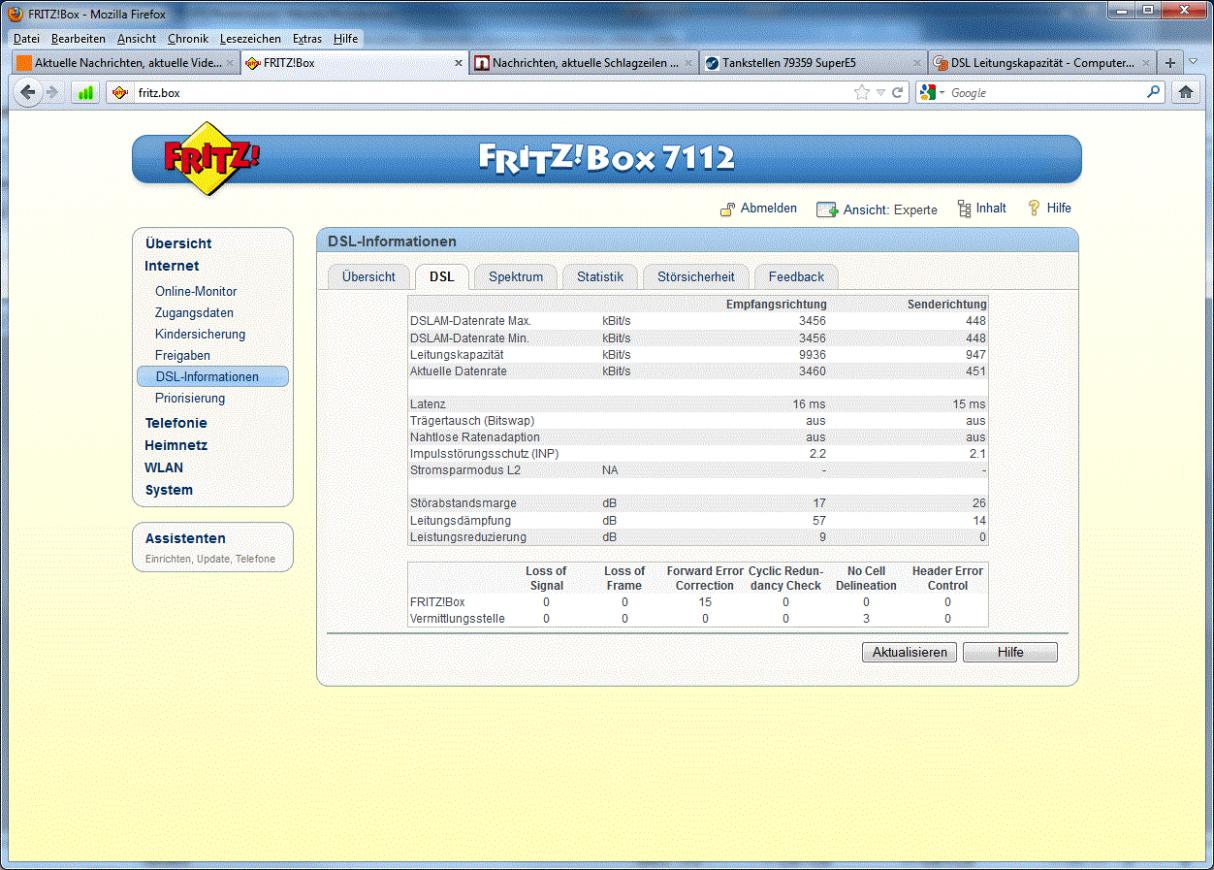
Task: Click Internet in the sidebar
Action: 172,266
